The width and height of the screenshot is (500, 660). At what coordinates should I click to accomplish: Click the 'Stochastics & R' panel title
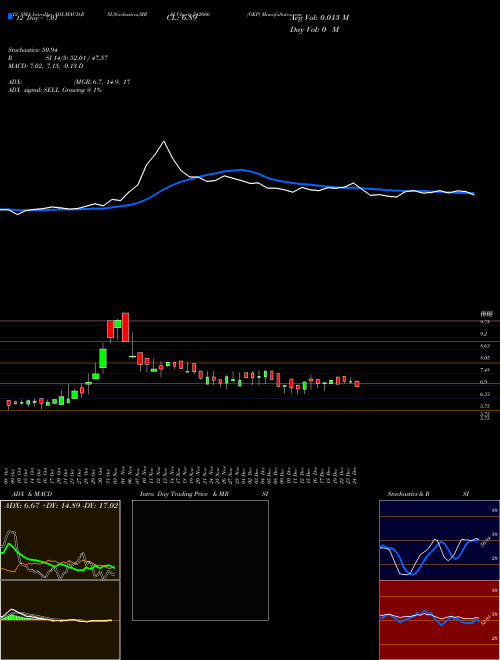coord(408,494)
